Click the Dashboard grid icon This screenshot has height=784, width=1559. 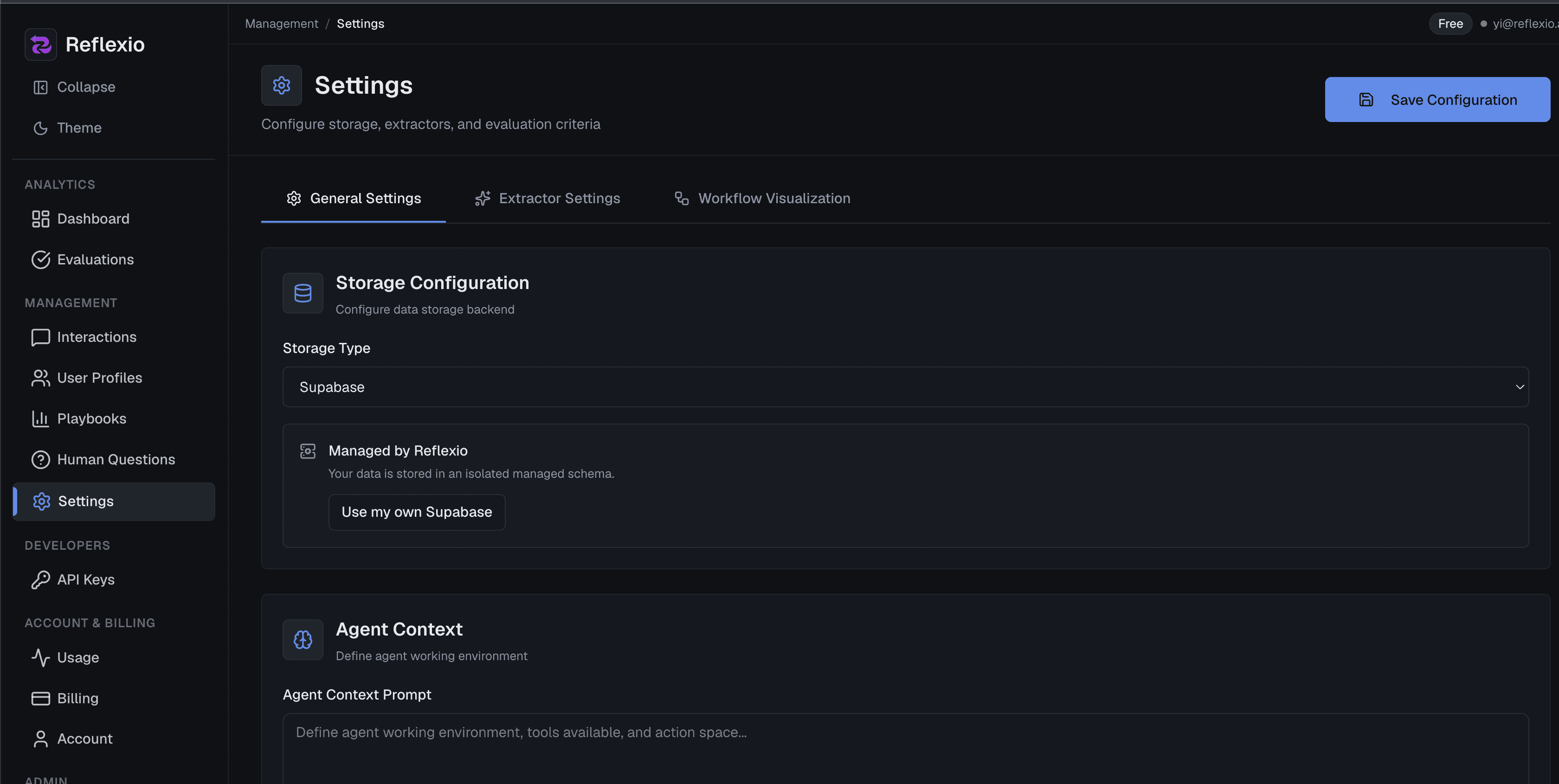(40, 219)
